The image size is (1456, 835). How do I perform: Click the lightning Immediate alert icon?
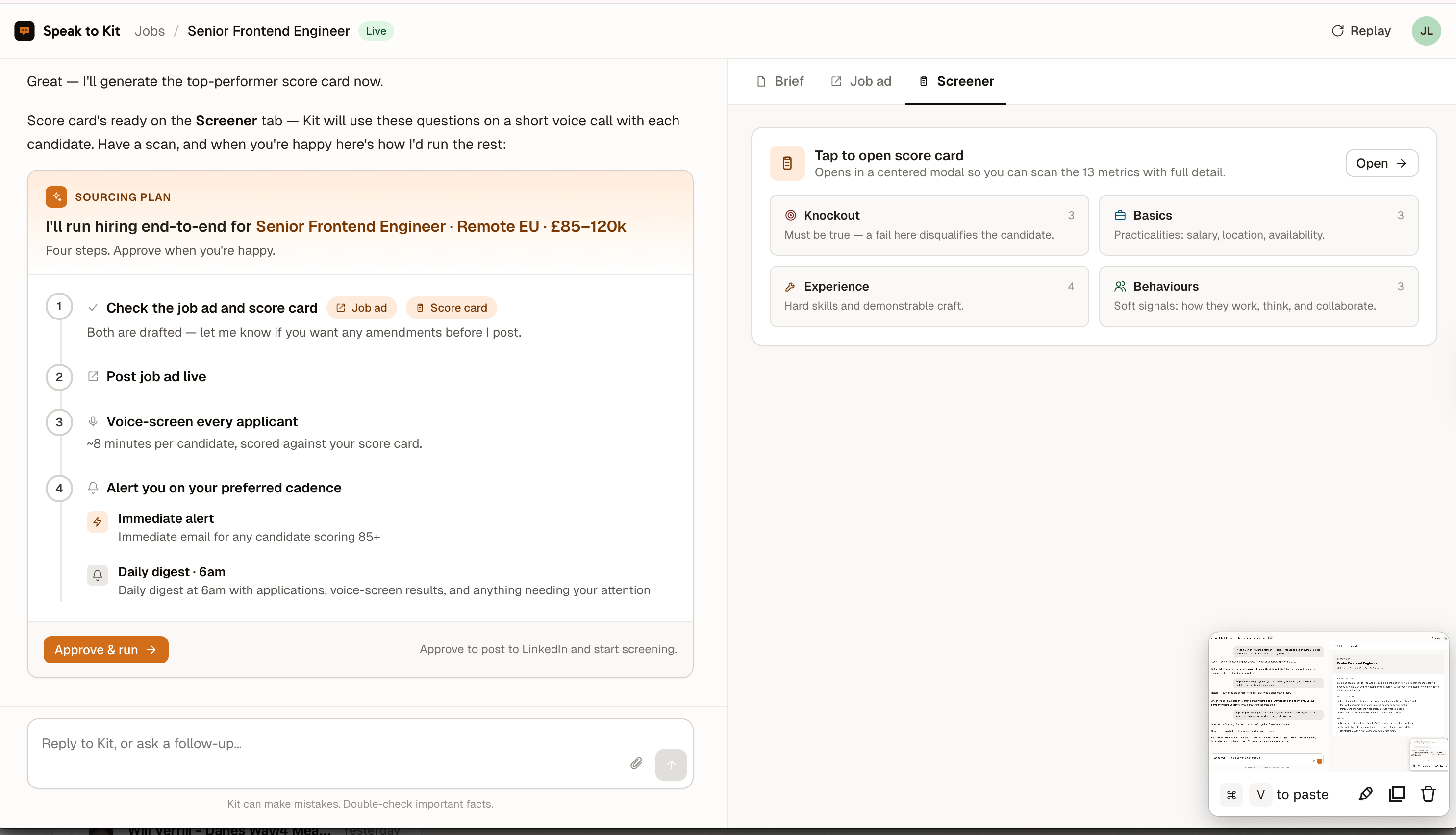pyautogui.click(x=98, y=522)
